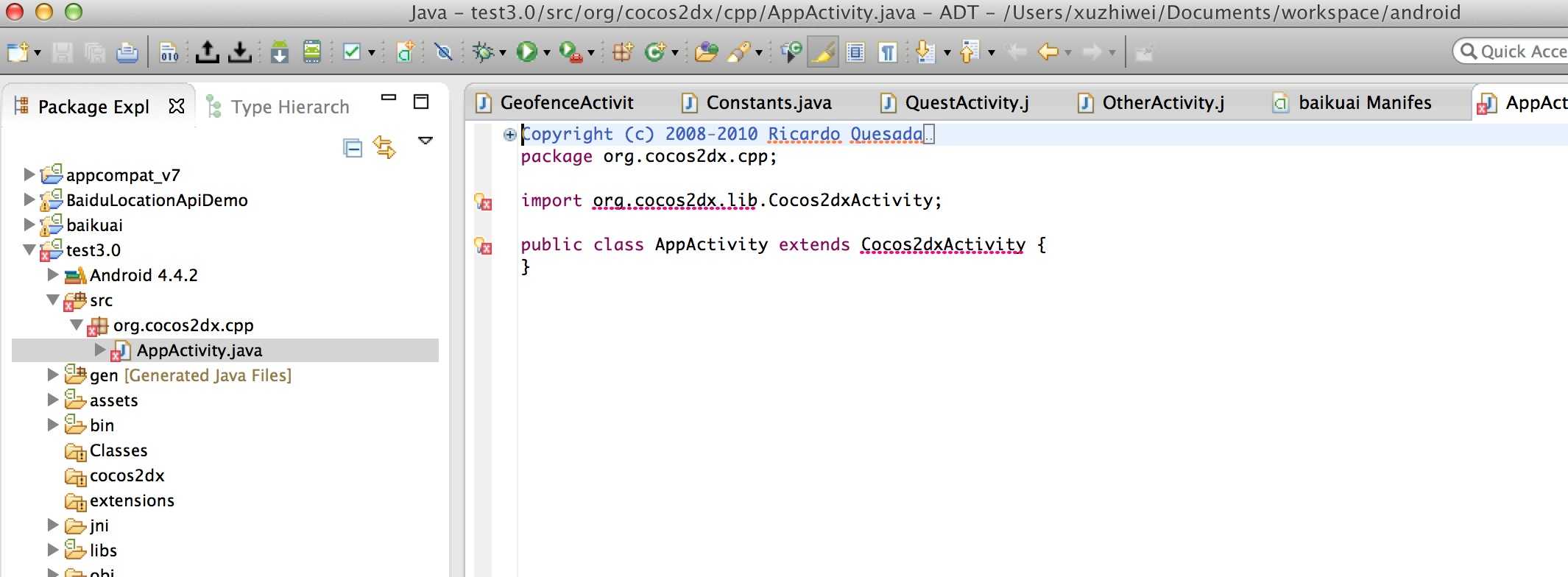This screenshot has height=577, width=1568.
Task: Click the underlined Cocos2dxActivity class name
Action: click(943, 244)
